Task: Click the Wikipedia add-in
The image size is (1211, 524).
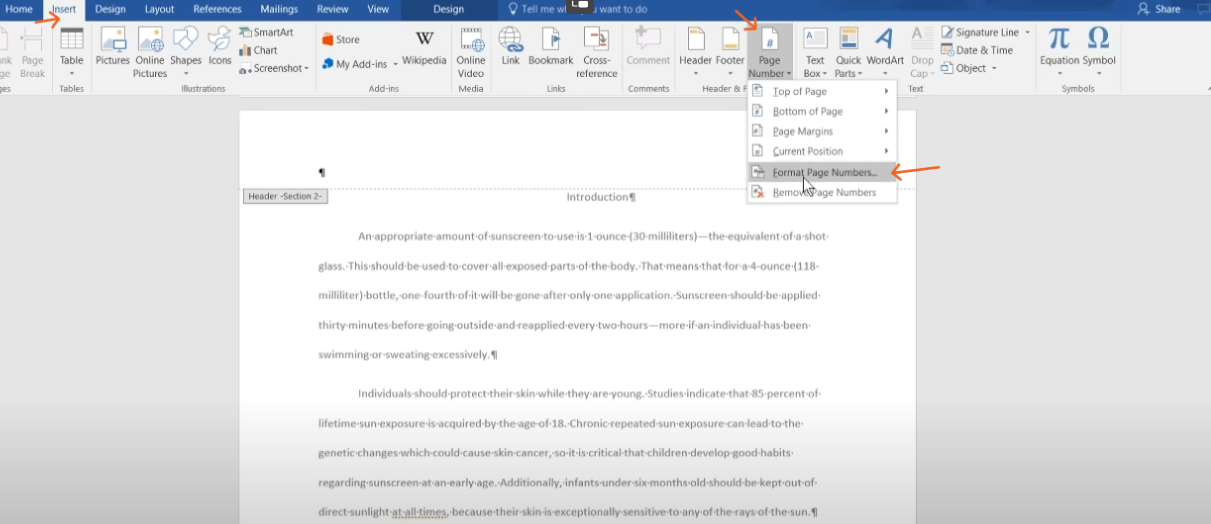Action: 424,47
